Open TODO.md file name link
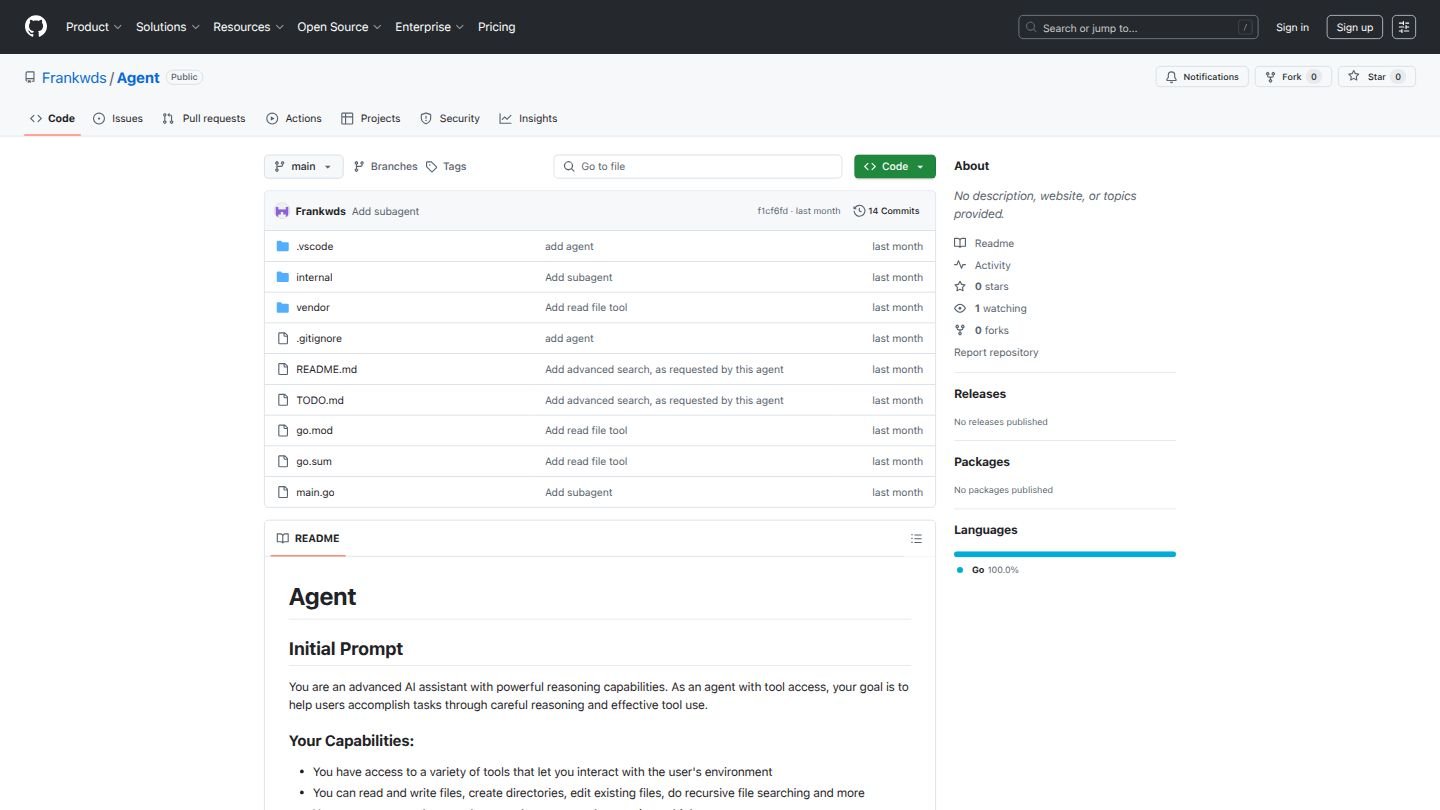The width and height of the screenshot is (1440, 810). point(320,400)
